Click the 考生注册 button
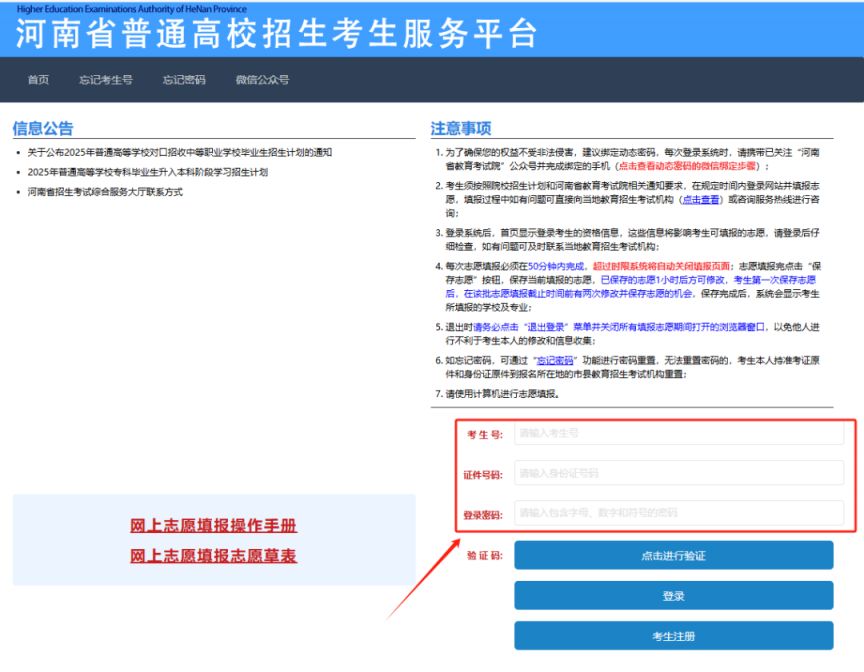The height and width of the screenshot is (672, 864). [x=673, y=636]
